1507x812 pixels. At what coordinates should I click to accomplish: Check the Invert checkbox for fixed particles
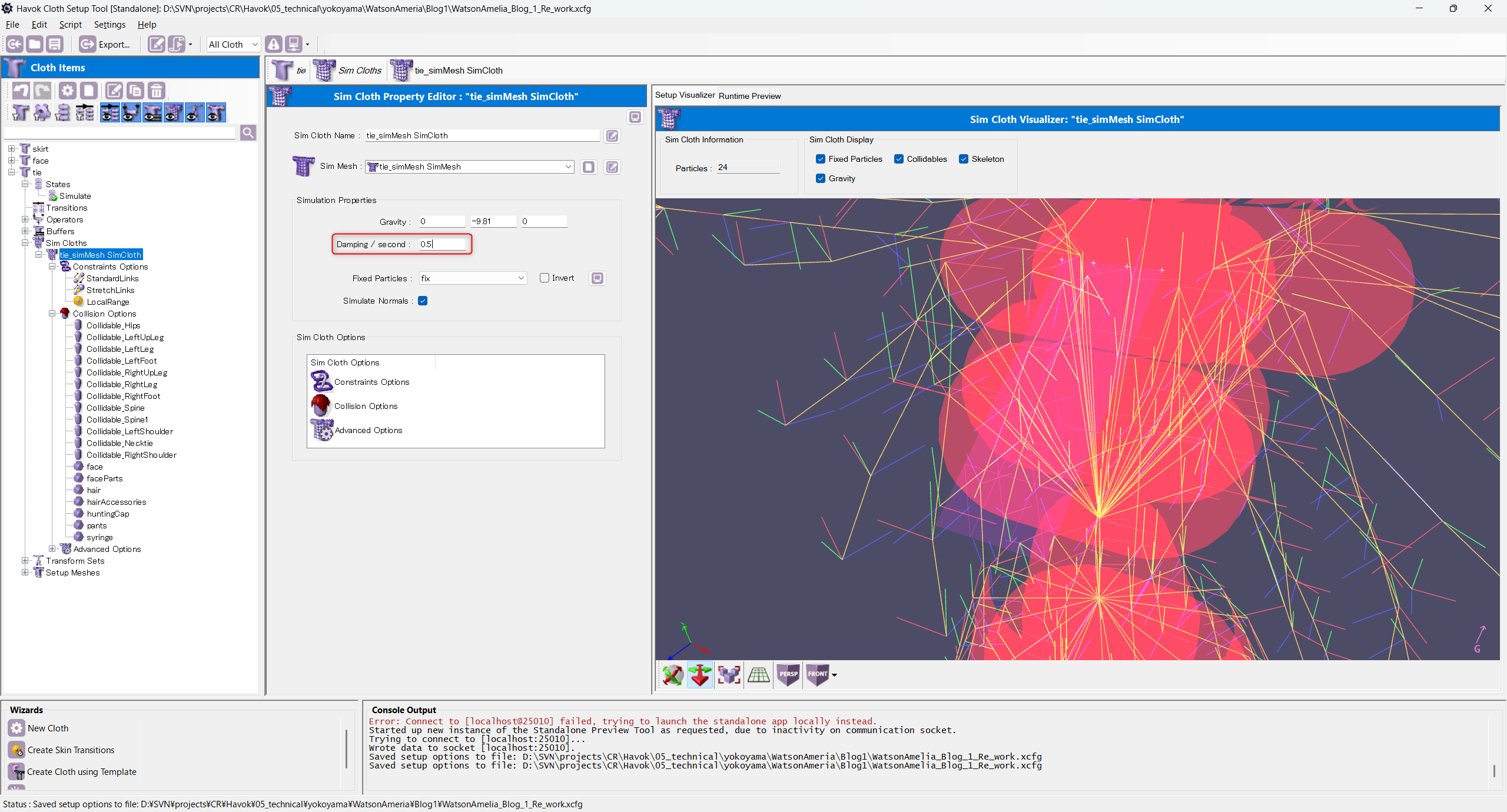pos(545,278)
